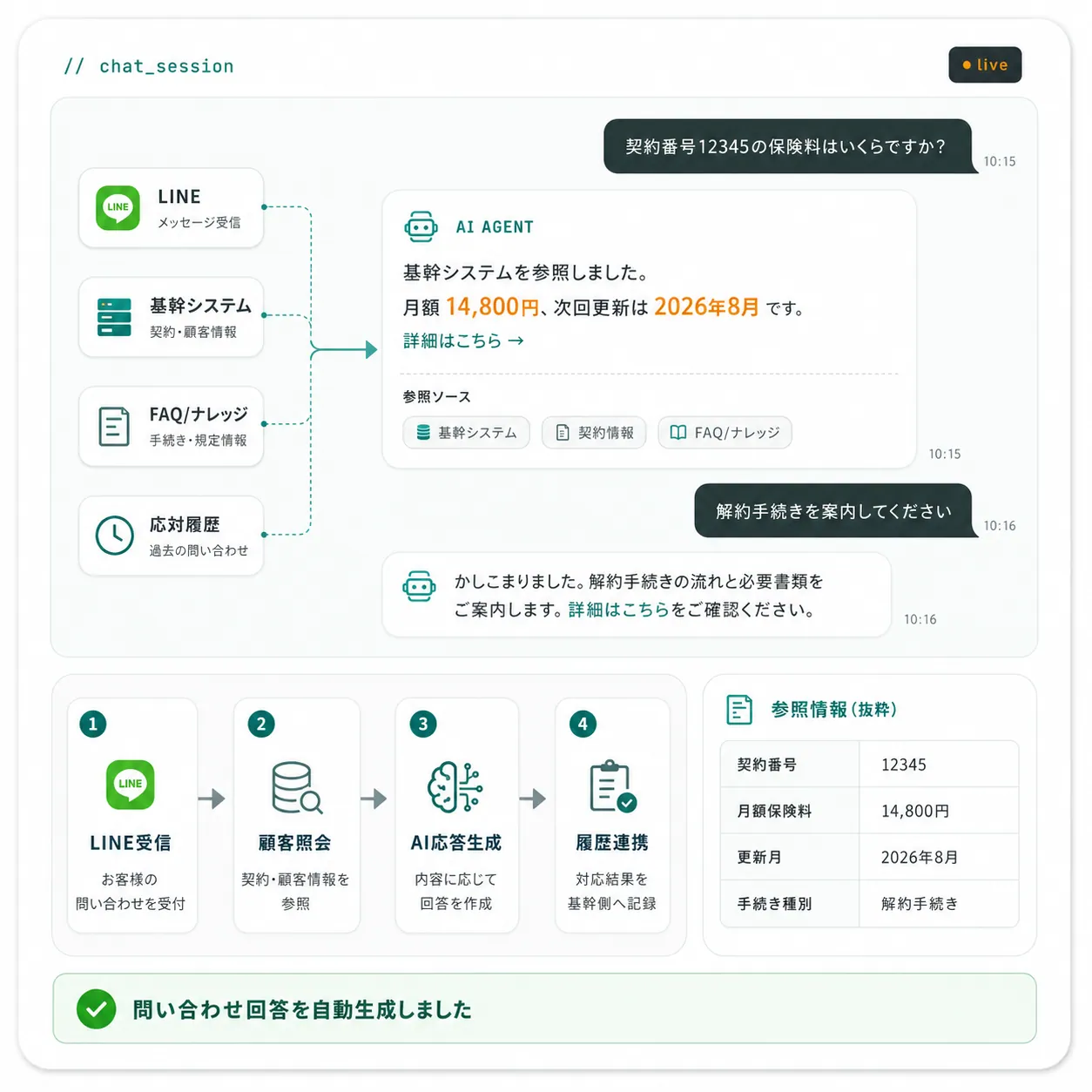Click the robot icon beside the かしこまりました reply
The height and width of the screenshot is (1092, 1092).
click(419, 586)
